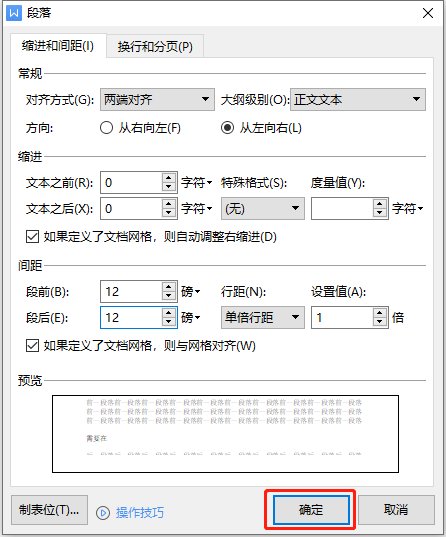This screenshot has width=446, height=537.
Task: Switch to the 缩进和间距 tab
Action: pos(58,46)
